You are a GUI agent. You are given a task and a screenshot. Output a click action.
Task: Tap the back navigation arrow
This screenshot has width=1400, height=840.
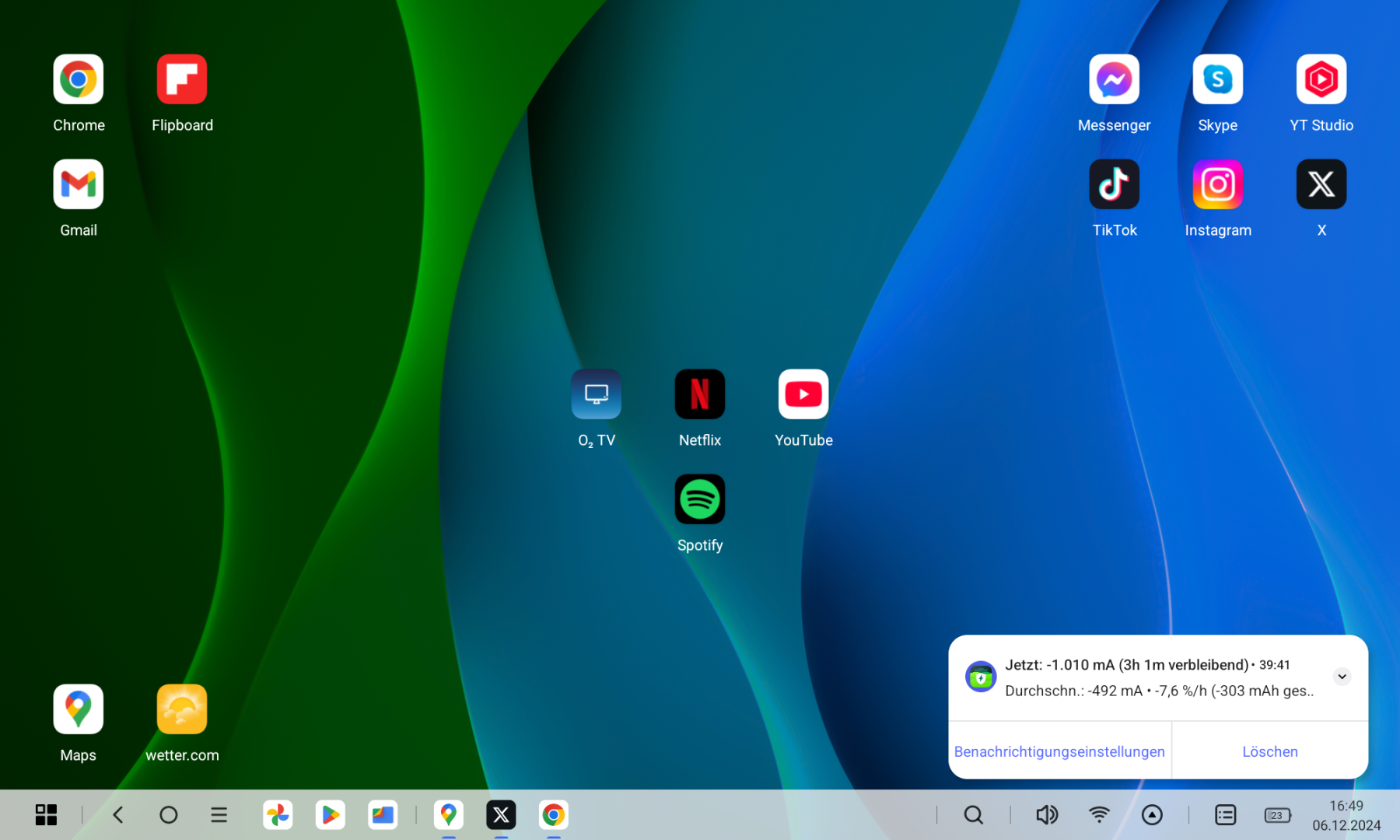[x=118, y=815]
